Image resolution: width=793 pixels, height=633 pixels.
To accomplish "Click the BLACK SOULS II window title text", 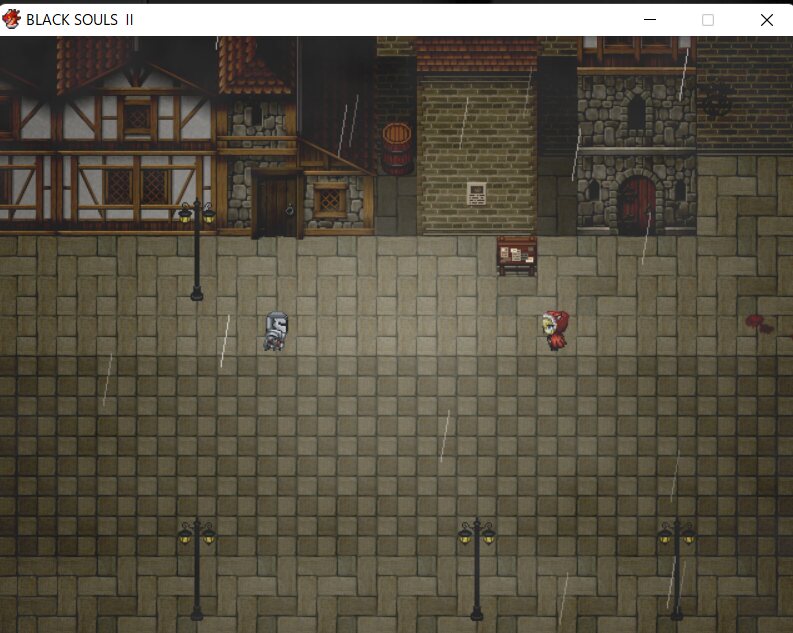I will 80,20.
